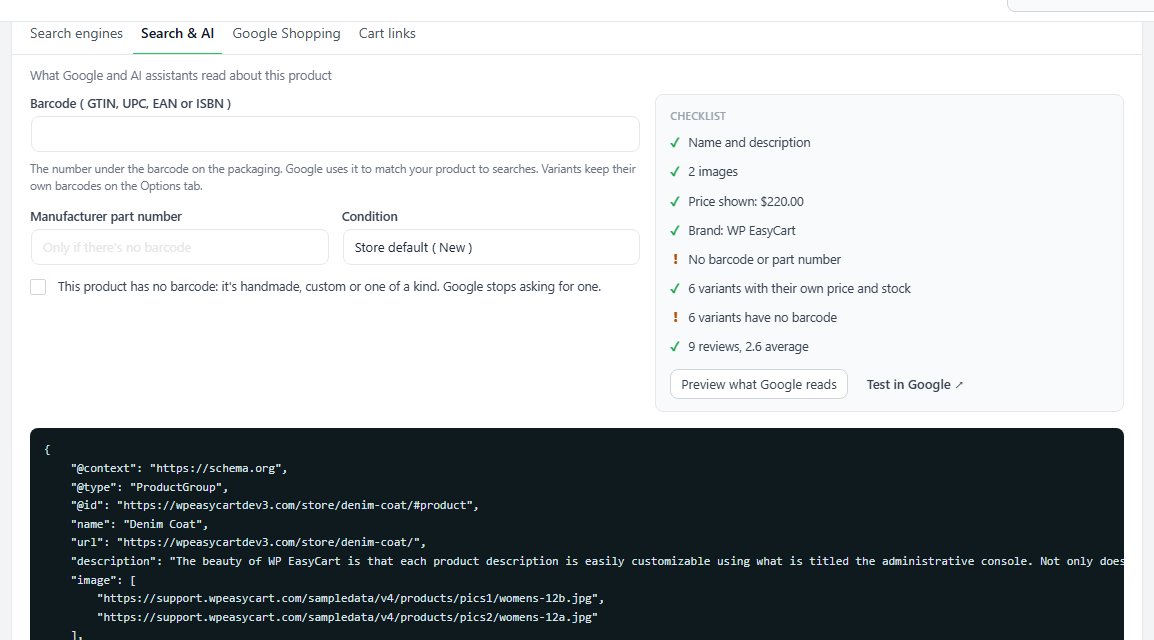Open the Condition dropdown
Screen dimensions: 1154x640
coord(491,247)
